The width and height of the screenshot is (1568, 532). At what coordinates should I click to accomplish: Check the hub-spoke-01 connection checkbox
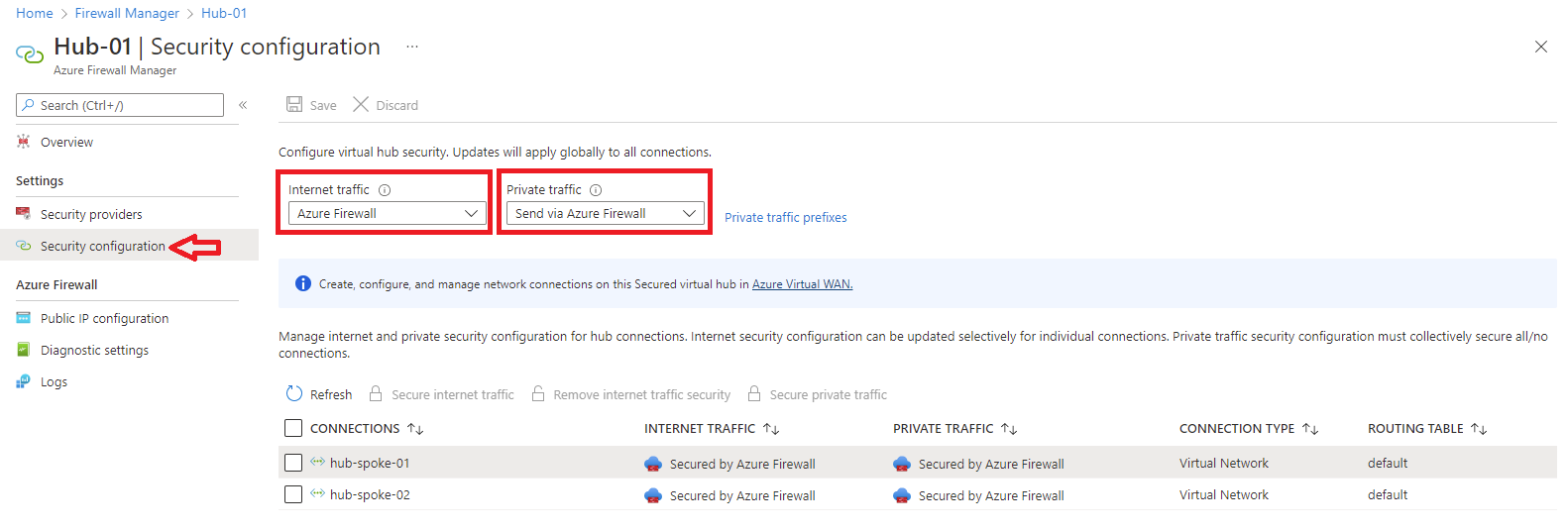click(293, 463)
